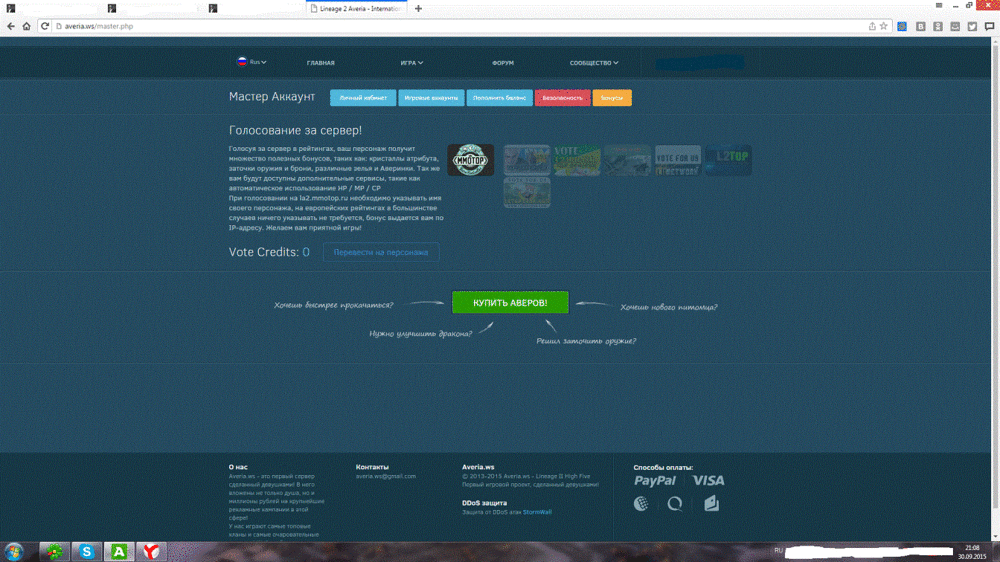Open the VISA payment logo

(x=708, y=480)
